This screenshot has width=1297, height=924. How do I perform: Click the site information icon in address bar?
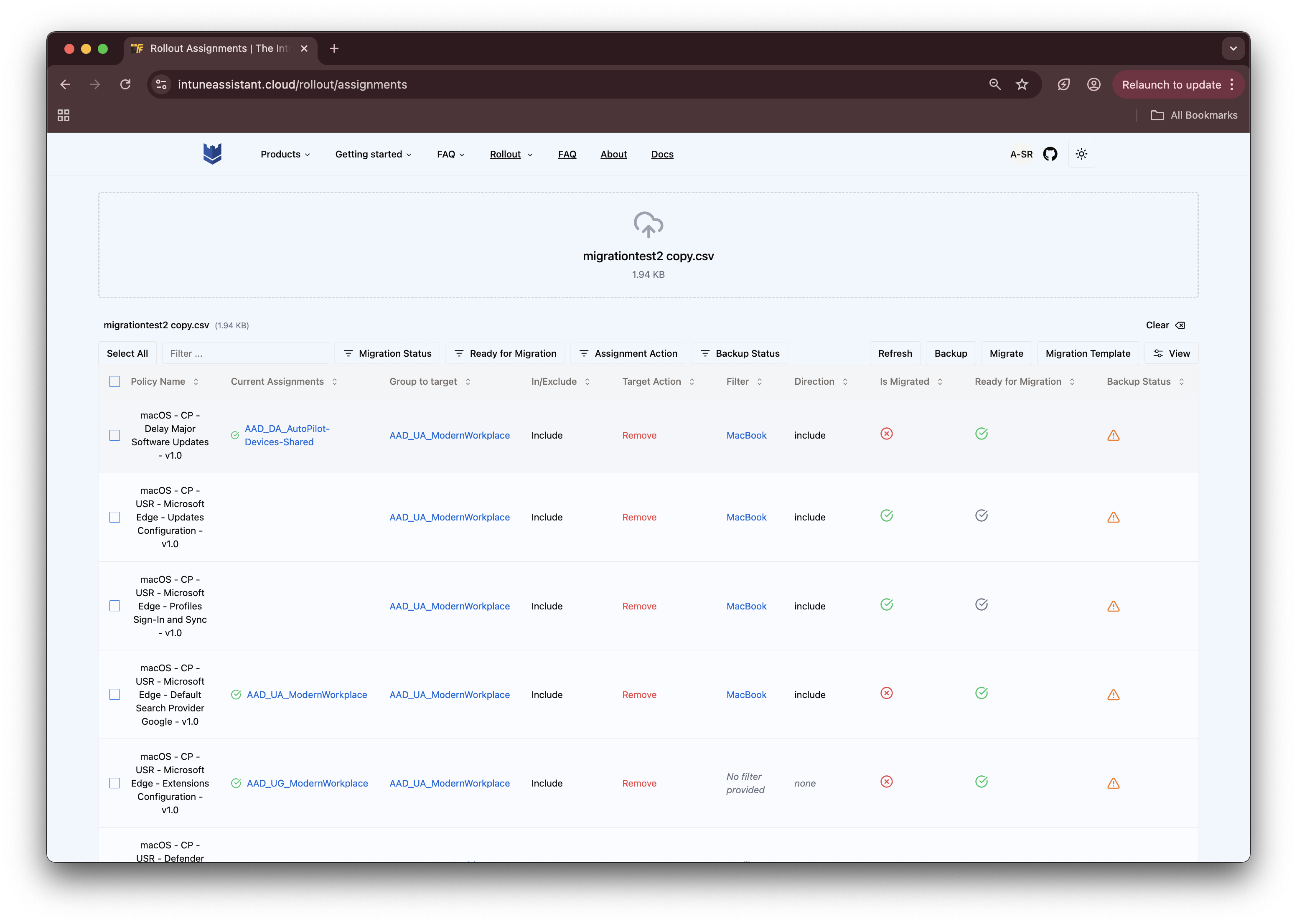[x=162, y=84]
